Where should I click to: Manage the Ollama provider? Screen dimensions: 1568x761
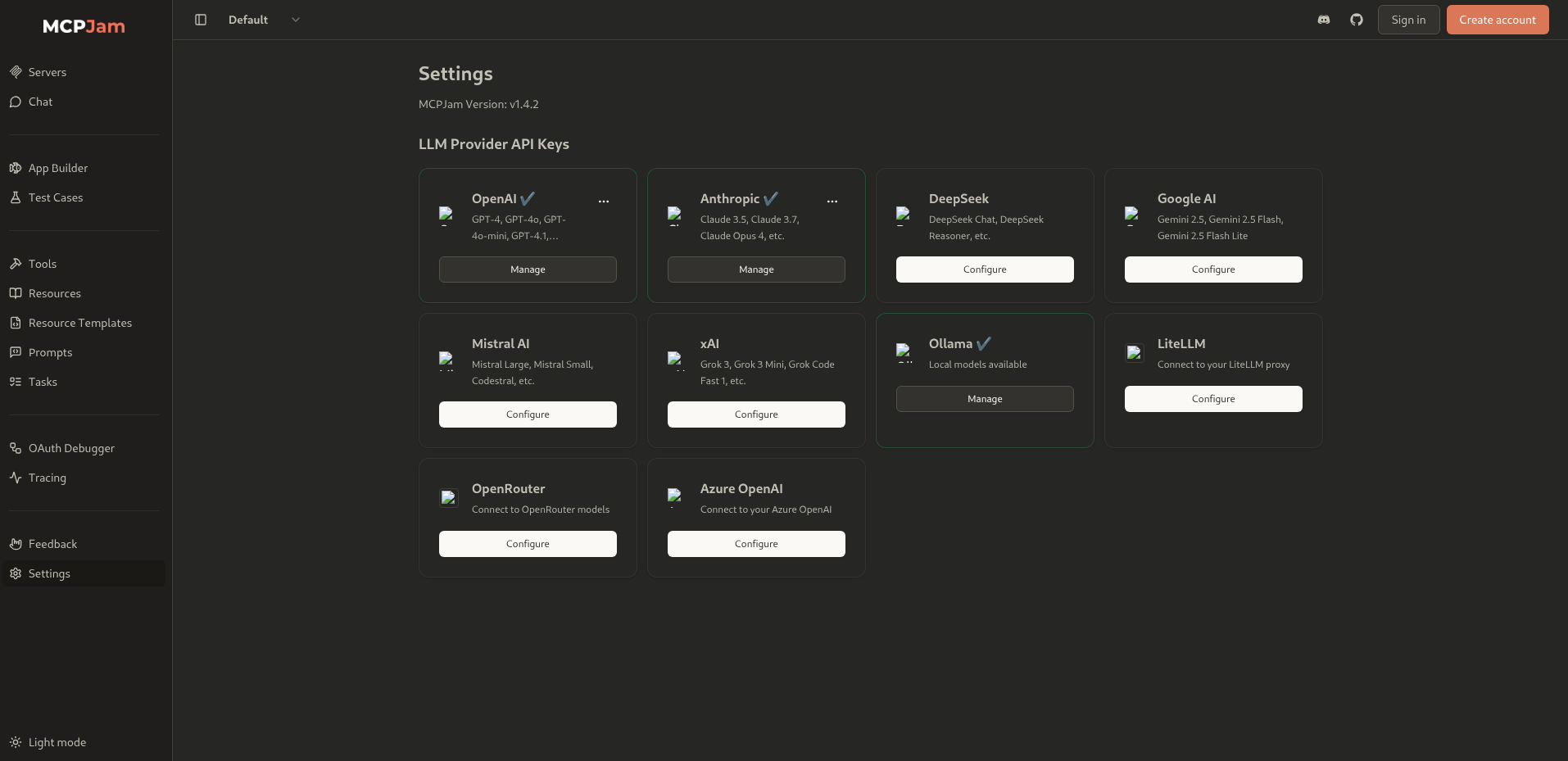pyautogui.click(x=985, y=399)
